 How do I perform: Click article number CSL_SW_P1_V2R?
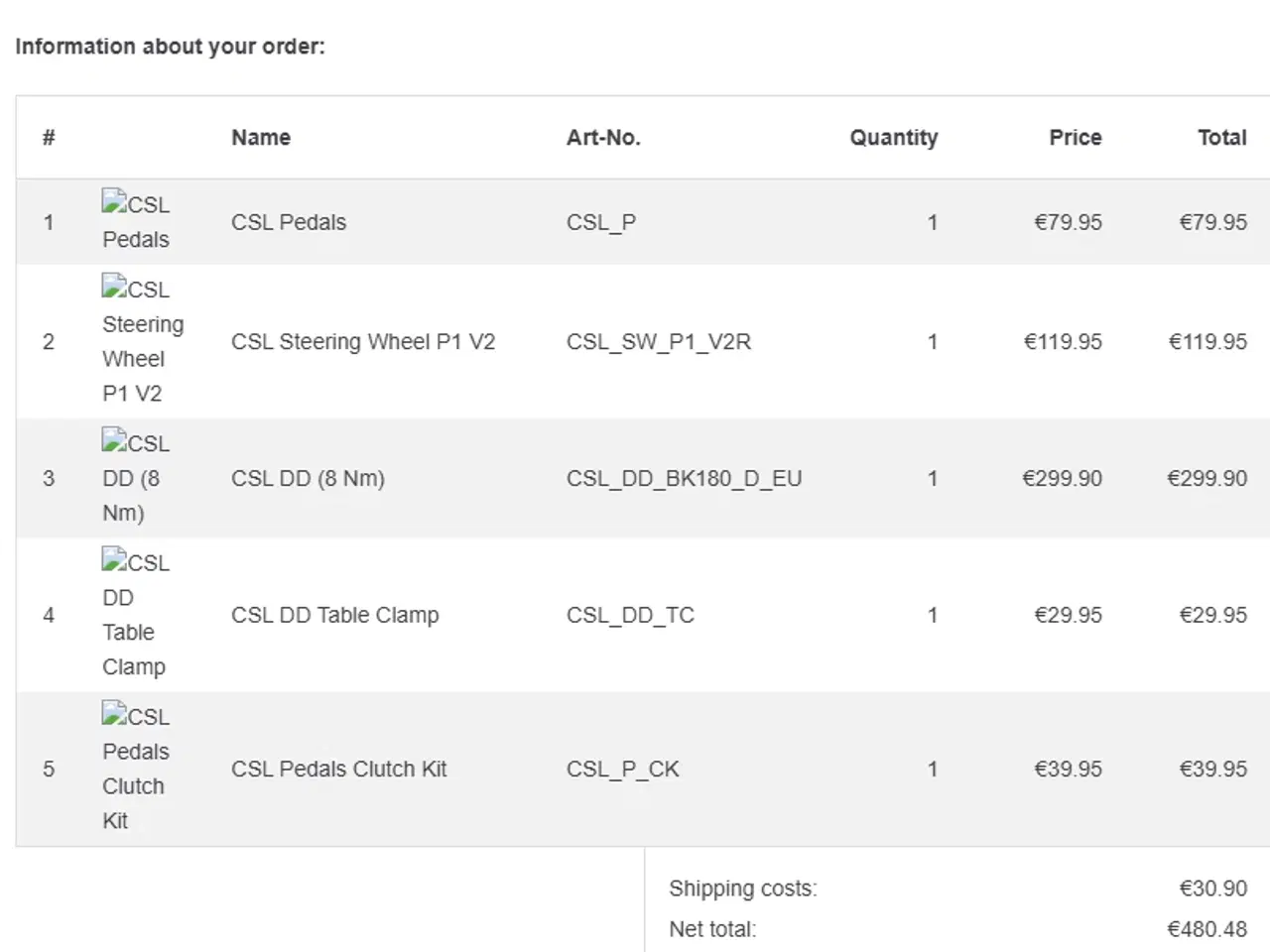659,342
